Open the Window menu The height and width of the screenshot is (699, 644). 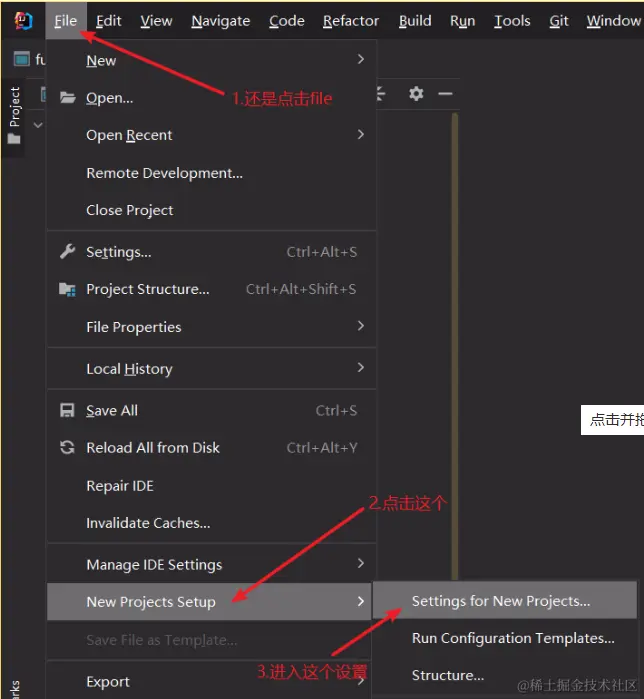coord(614,21)
